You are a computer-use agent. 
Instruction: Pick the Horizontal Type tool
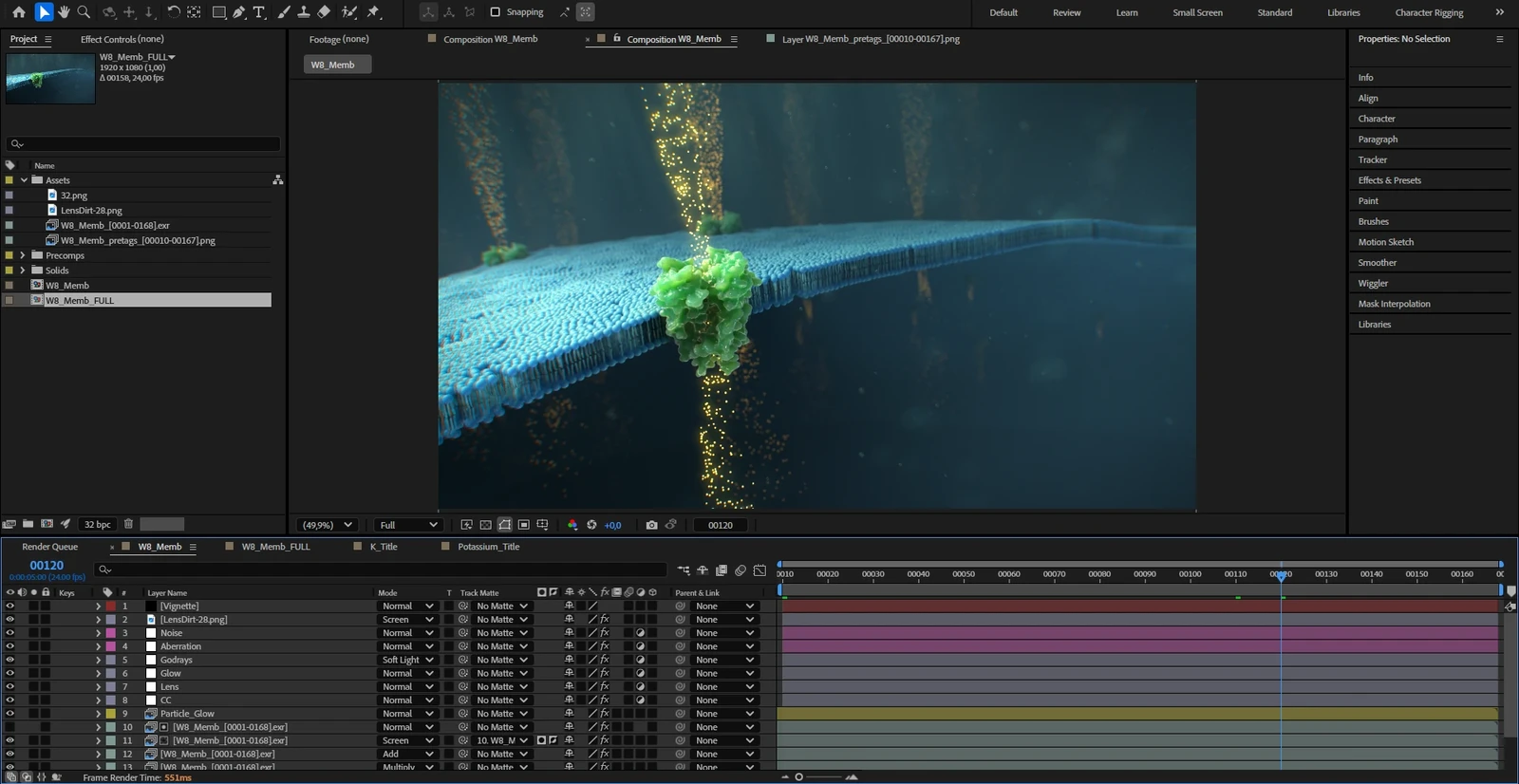tap(259, 12)
